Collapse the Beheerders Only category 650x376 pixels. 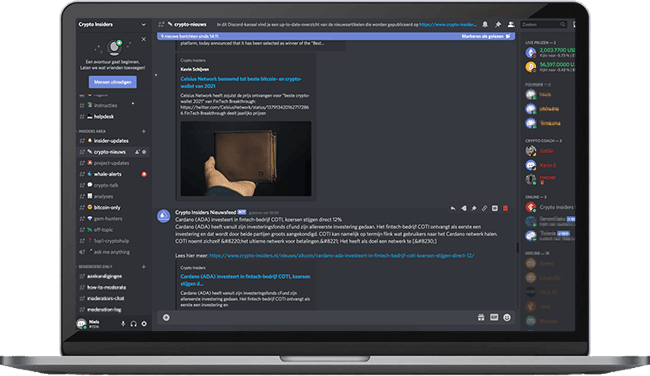pyautogui.click(x=95, y=267)
